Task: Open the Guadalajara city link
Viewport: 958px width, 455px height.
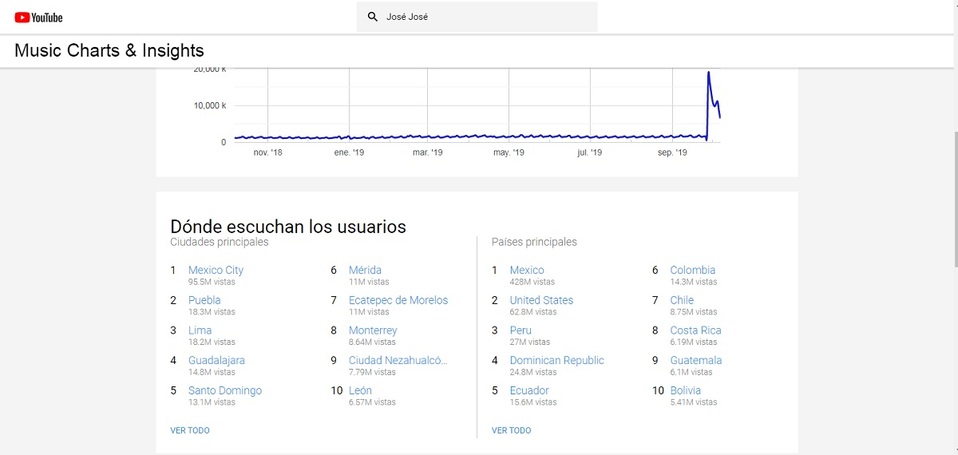Action: [216, 360]
